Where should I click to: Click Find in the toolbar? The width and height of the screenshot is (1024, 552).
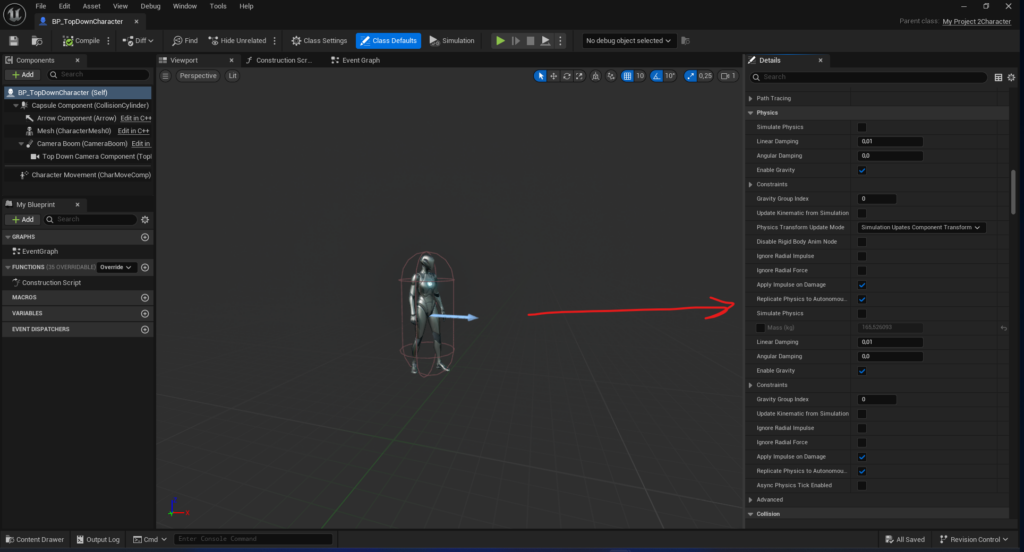[184, 41]
